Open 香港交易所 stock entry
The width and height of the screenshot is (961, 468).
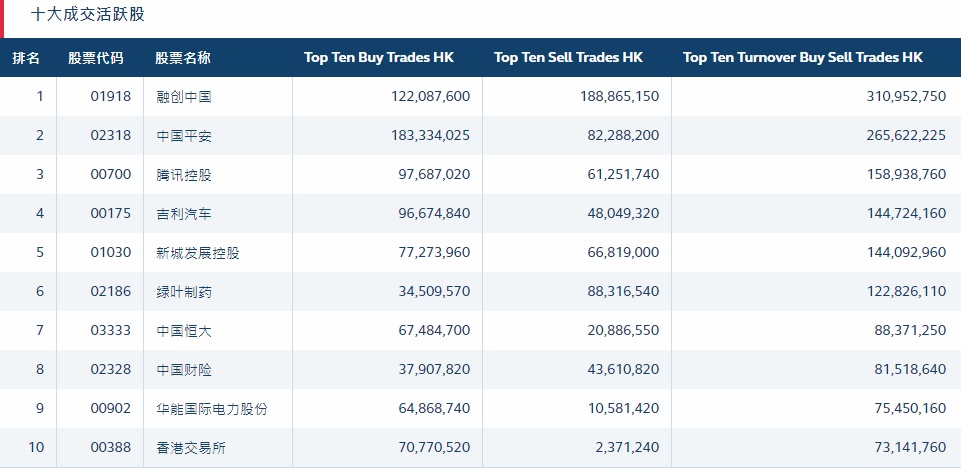pyautogui.click(x=191, y=448)
